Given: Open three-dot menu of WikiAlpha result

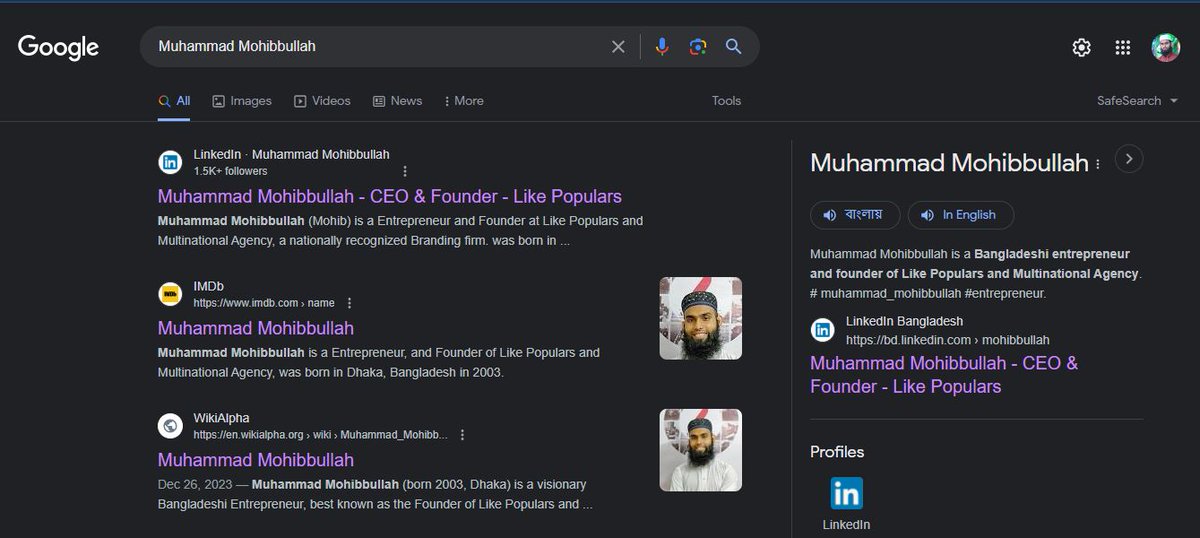Looking at the screenshot, I should click(462, 435).
